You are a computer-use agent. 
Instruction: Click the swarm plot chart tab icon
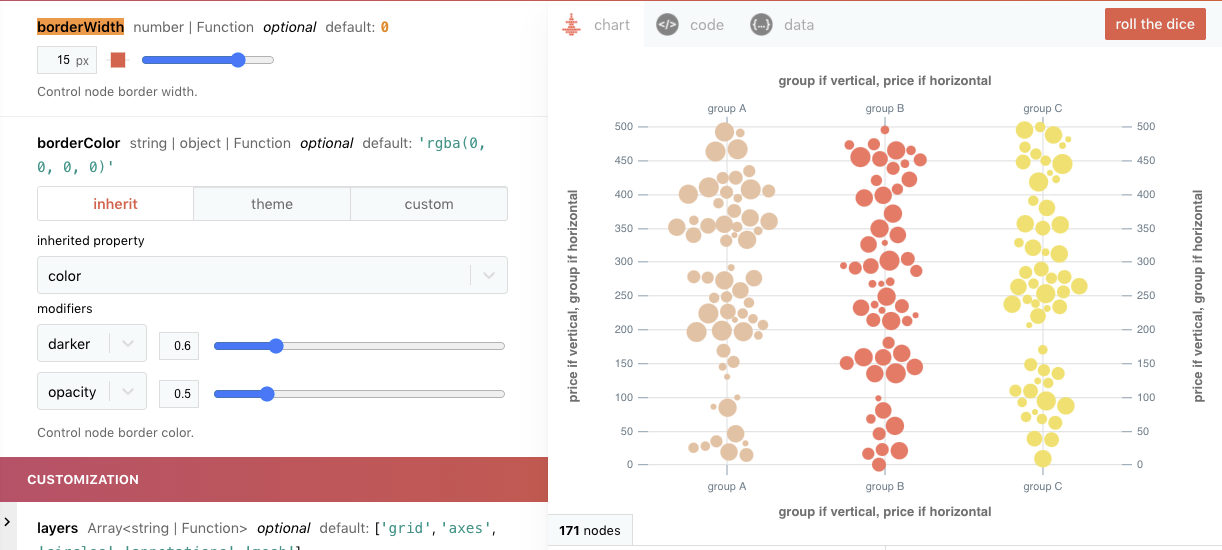coord(571,24)
